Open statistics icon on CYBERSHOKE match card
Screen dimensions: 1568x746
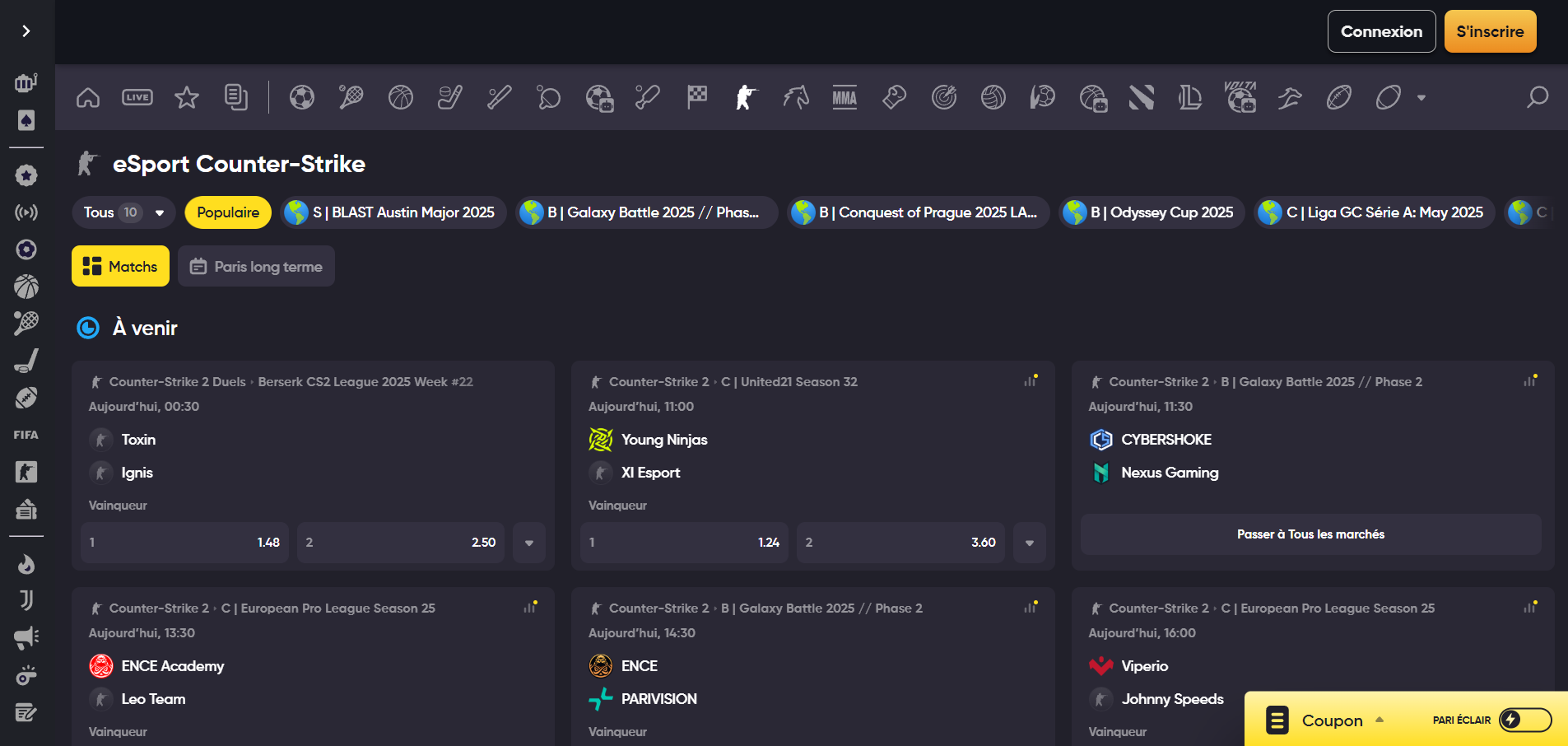1530,380
